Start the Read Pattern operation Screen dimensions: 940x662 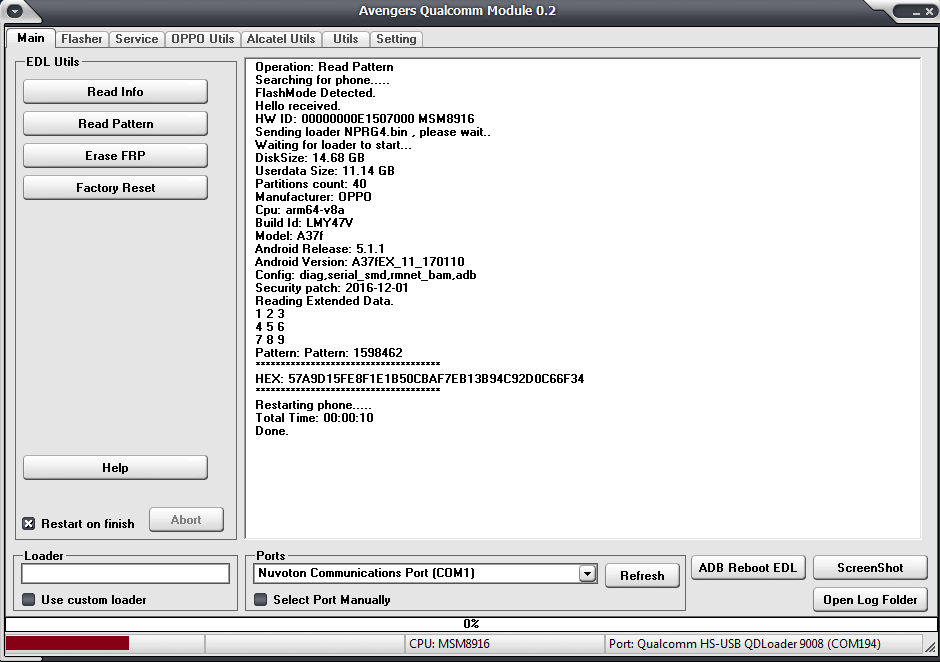[x=115, y=124]
